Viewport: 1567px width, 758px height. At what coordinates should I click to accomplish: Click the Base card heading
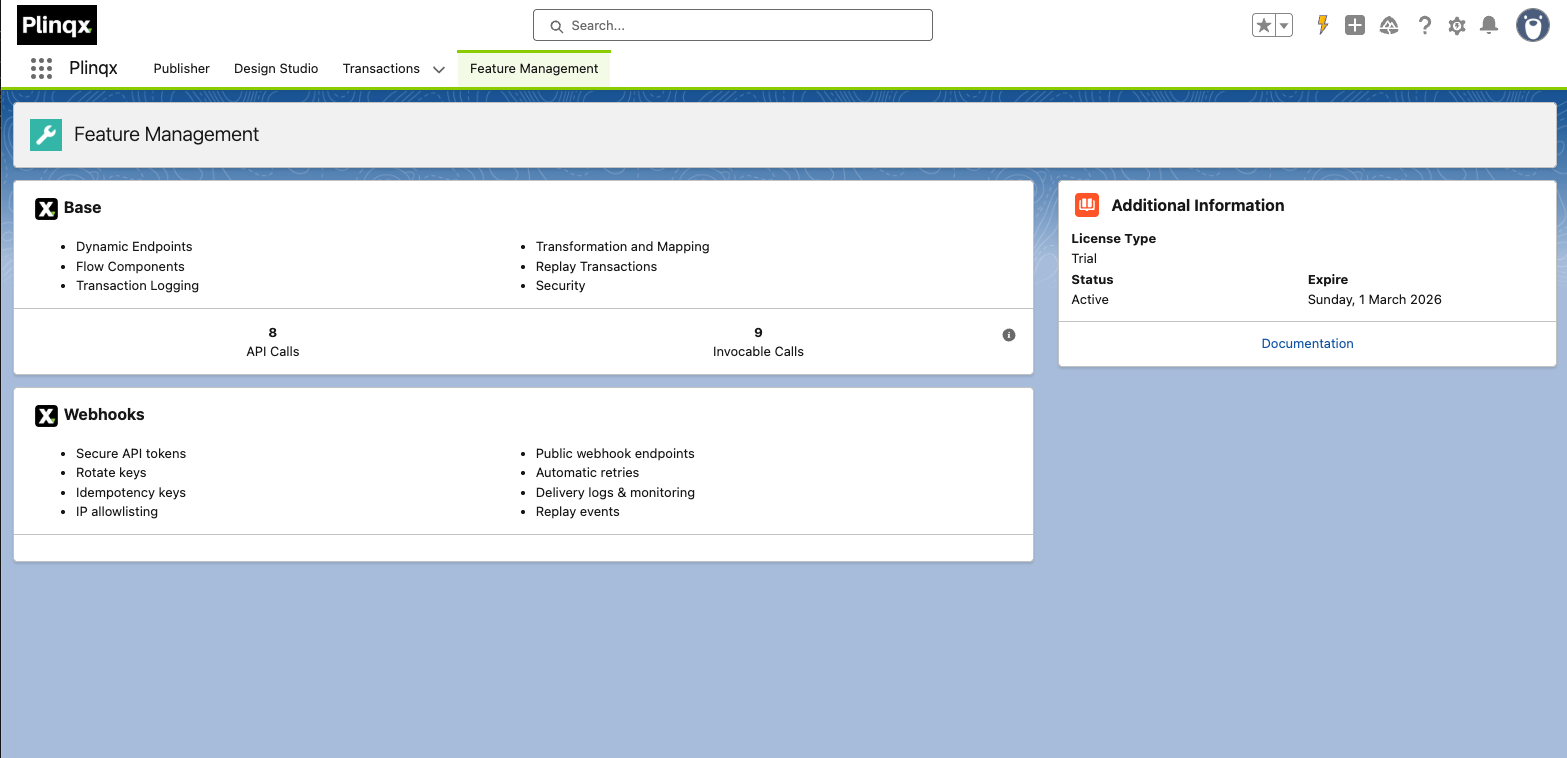tap(82, 207)
